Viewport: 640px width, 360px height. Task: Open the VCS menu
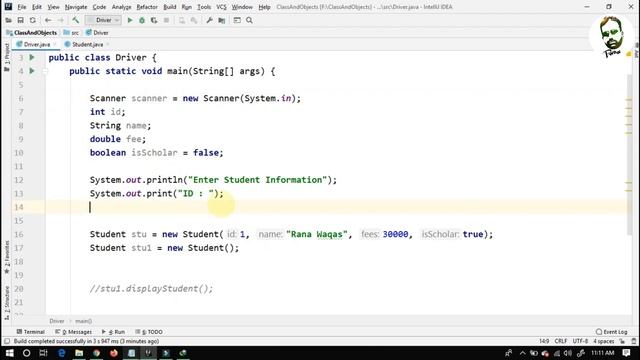(221, 7)
